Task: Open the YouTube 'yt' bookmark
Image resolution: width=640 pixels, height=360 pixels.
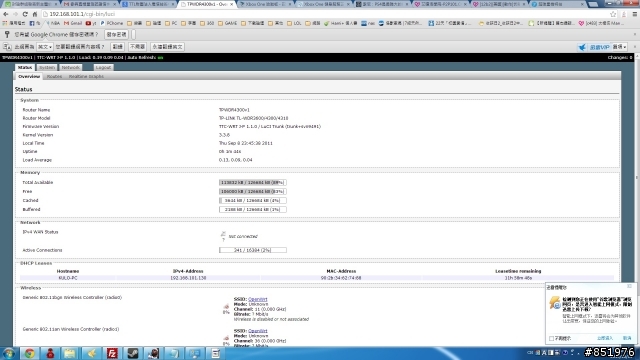Action: click(91, 23)
